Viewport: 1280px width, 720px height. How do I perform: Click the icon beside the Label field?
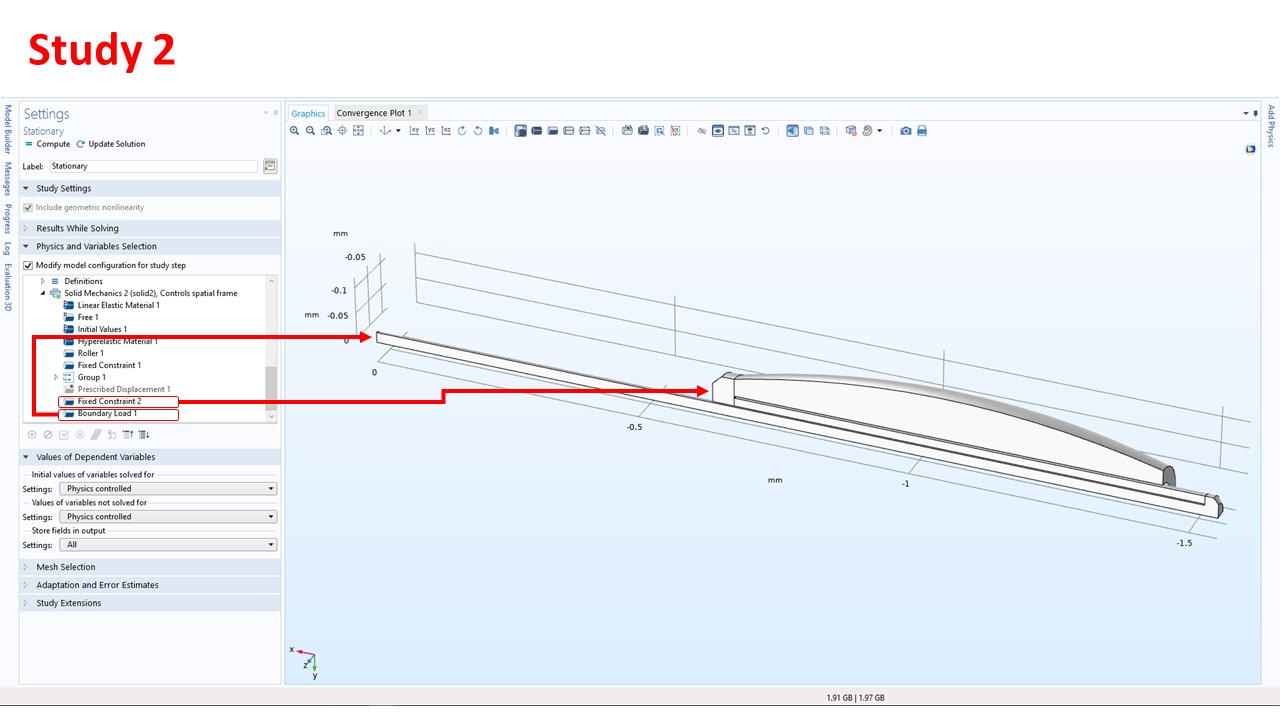(x=270, y=167)
